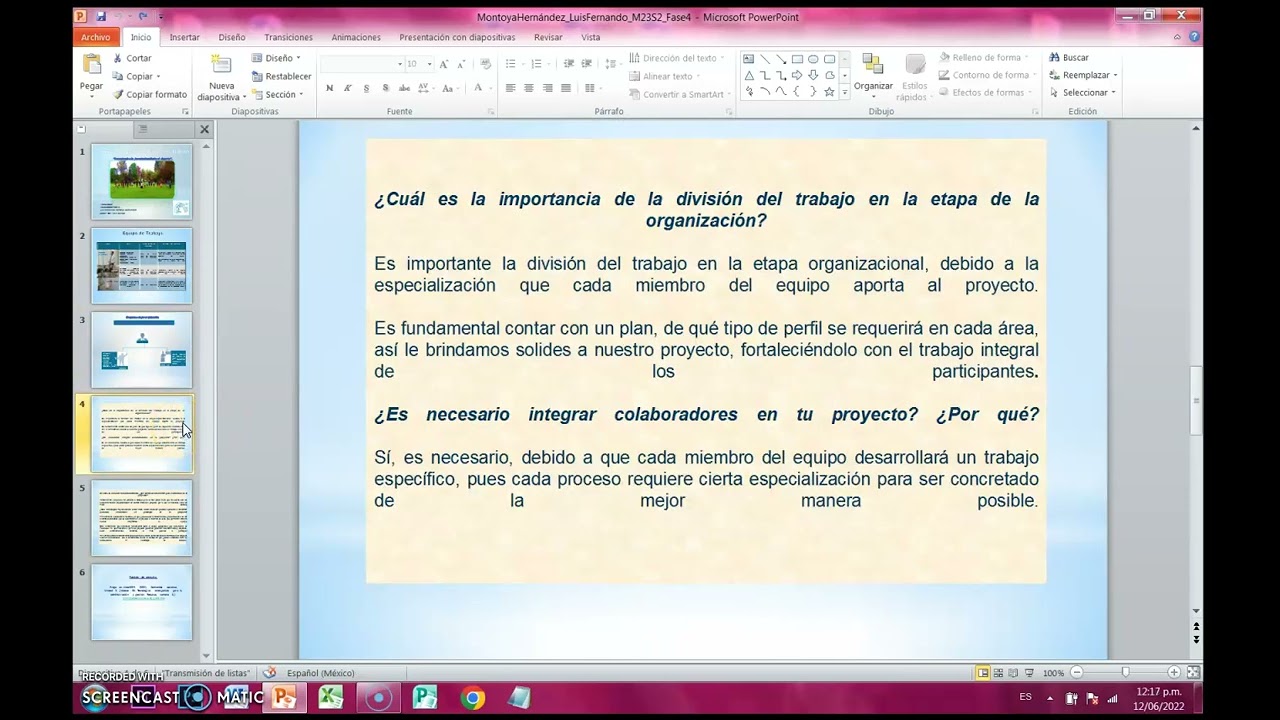This screenshot has width=1280, height=720.
Task: Switch to slide sorter view
Action: tap(998, 673)
